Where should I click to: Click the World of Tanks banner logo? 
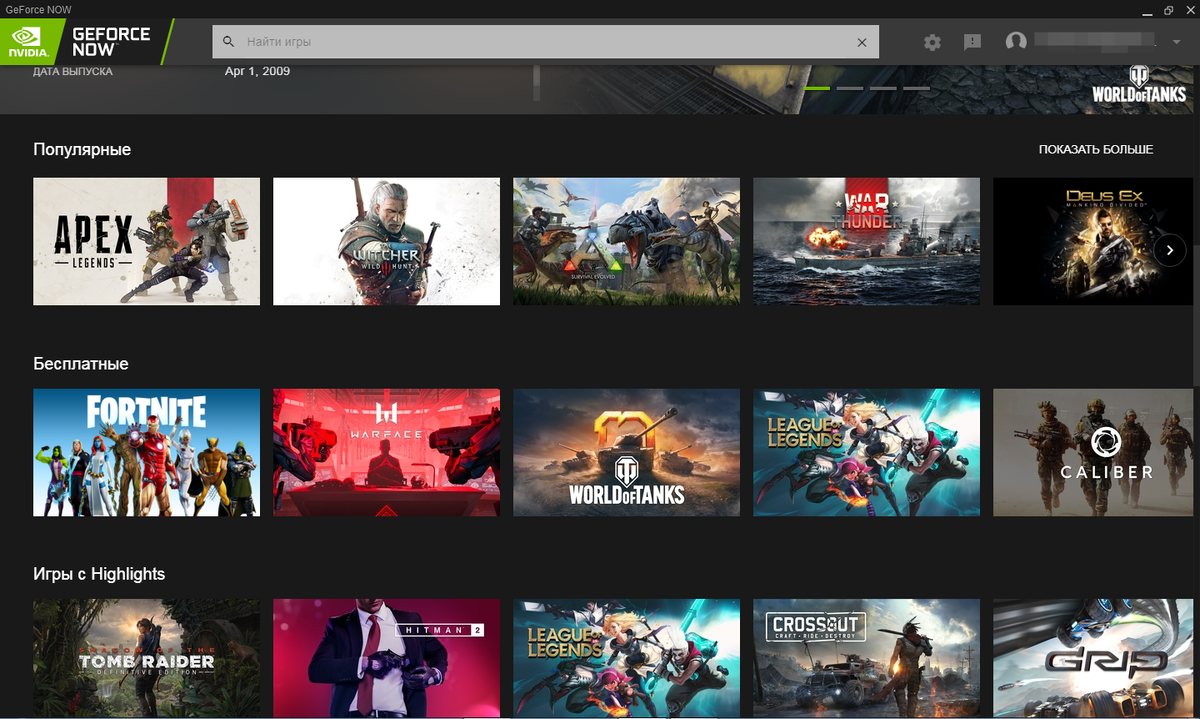[1139, 85]
